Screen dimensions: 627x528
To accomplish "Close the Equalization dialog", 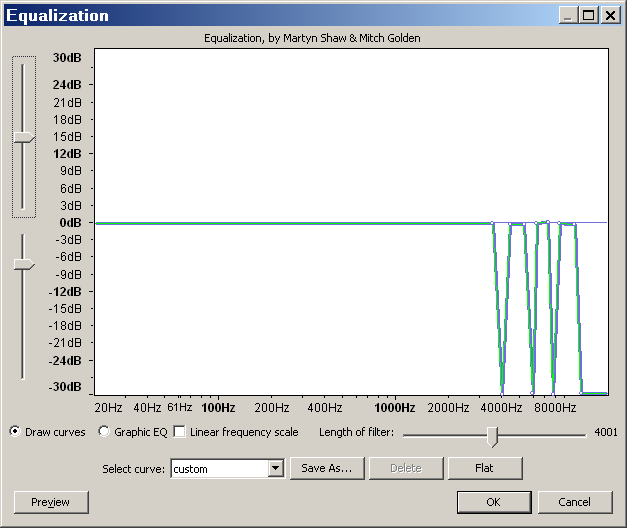I will [x=610, y=16].
